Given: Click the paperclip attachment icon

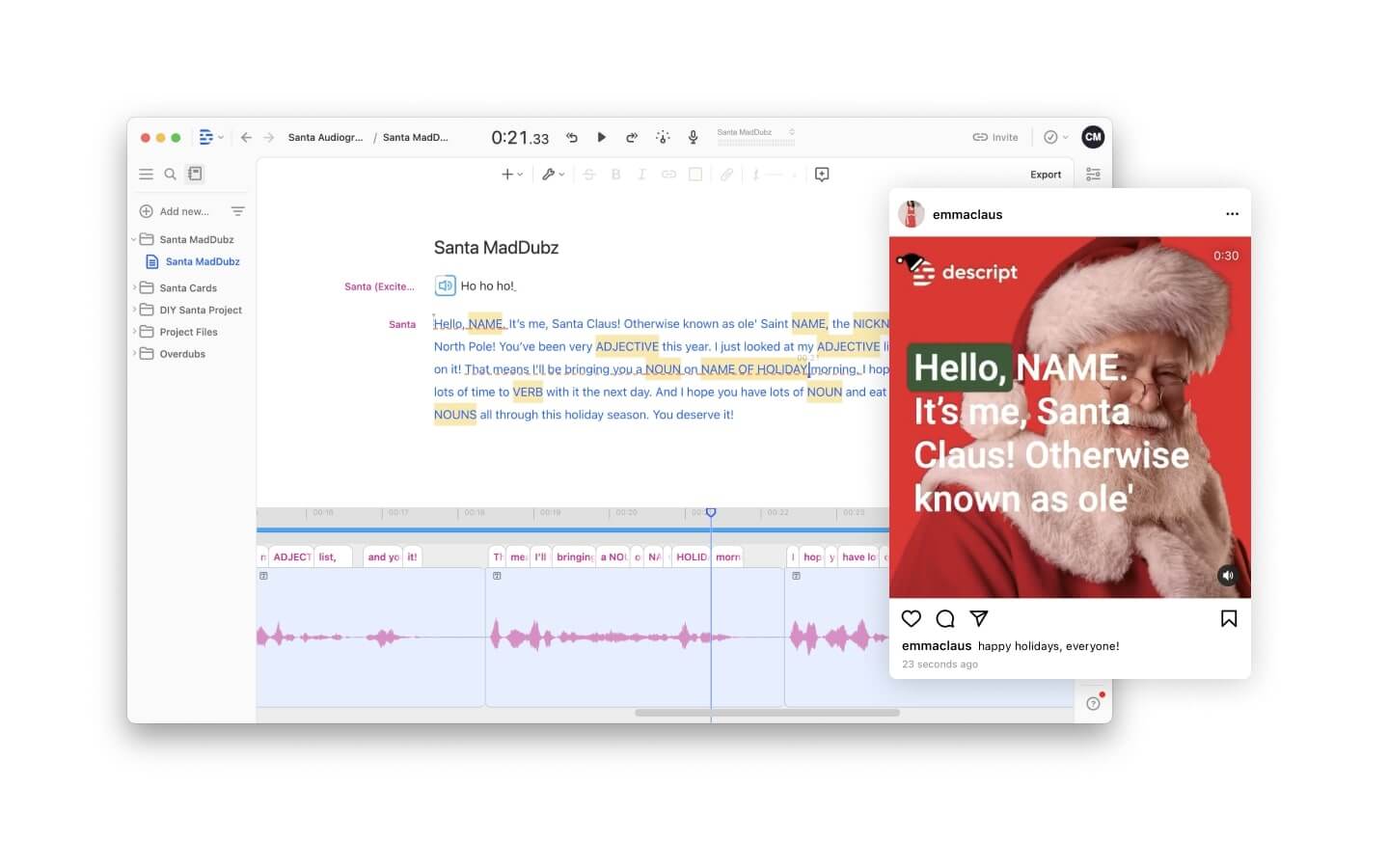Looking at the screenshot, I should coord(726,175).
